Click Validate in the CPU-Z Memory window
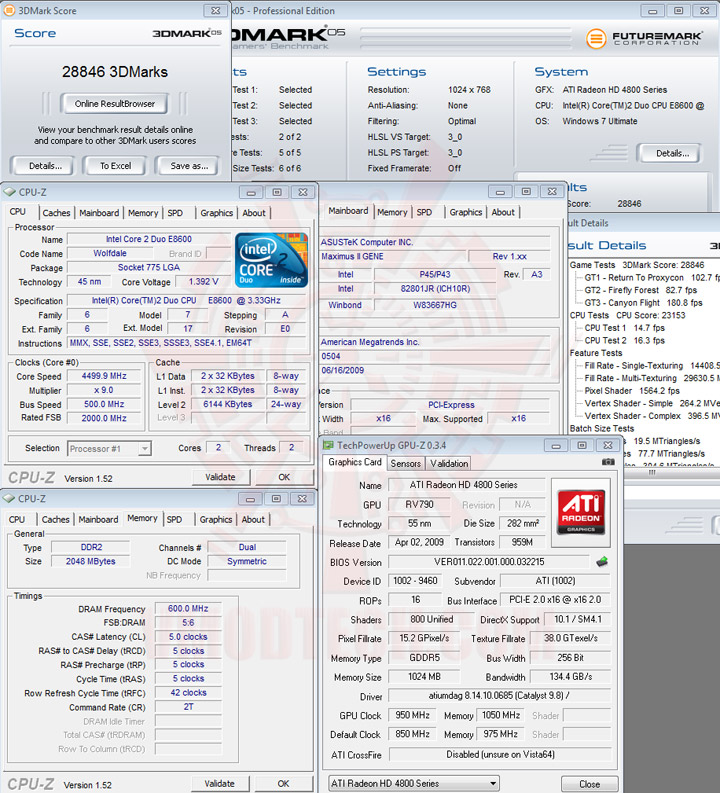Image resolution: width=720 pixels, height=793 pixels. pyautogui.click(x=219, y=783)
